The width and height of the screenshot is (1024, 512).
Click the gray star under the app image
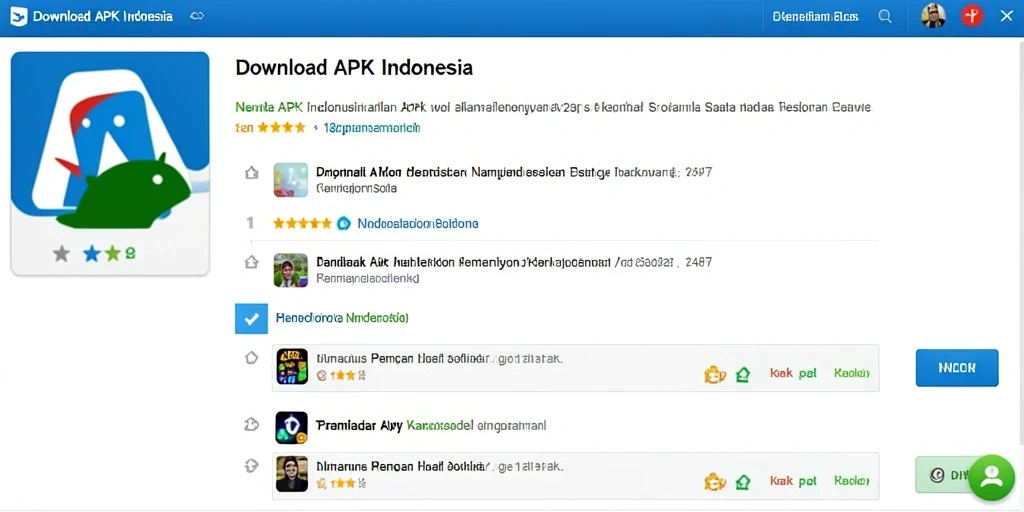(61, 253)
